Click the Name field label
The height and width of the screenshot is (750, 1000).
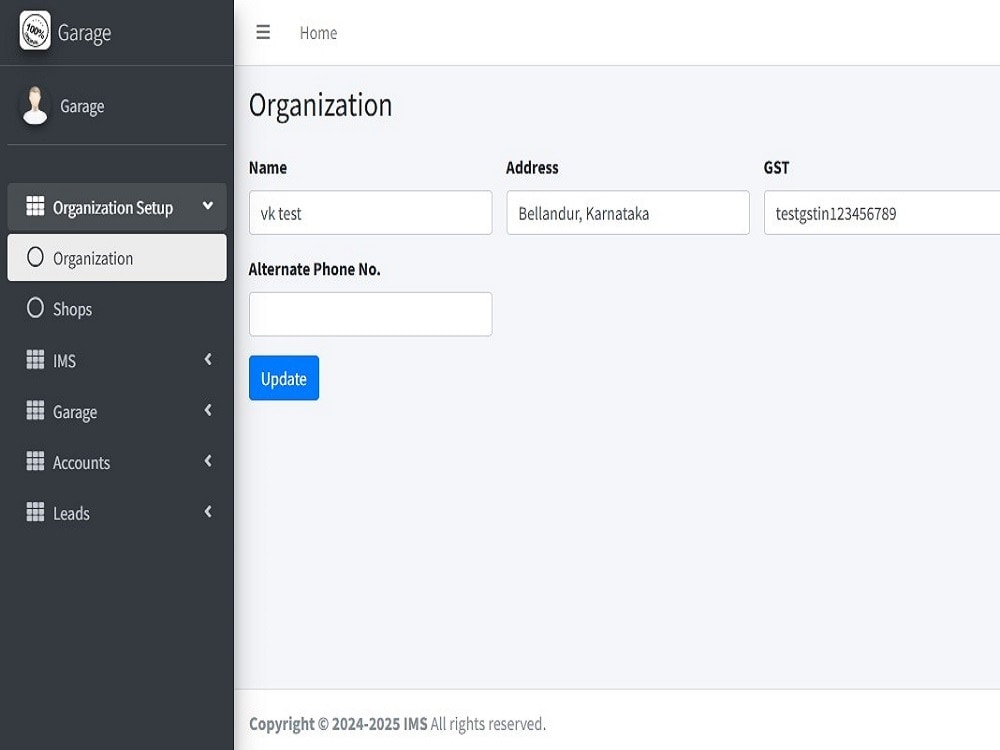[268, 168]
